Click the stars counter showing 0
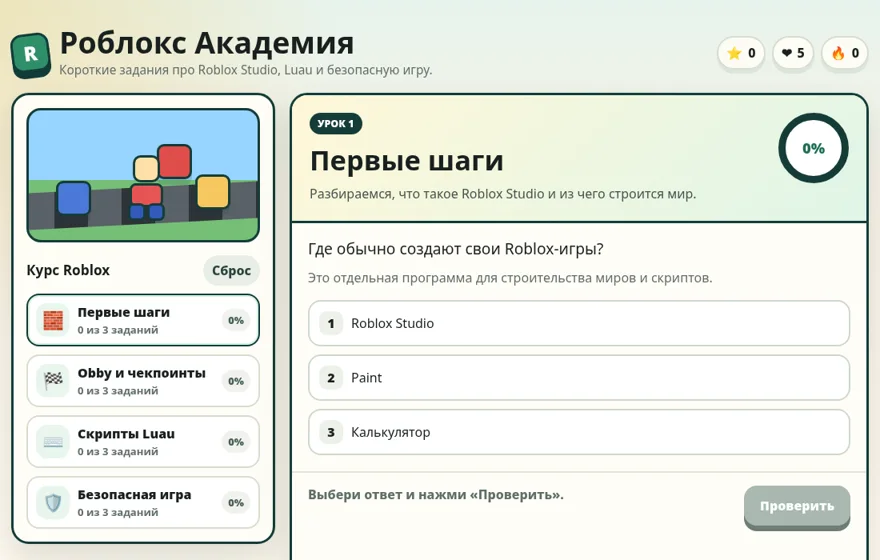The width and height of the screenshot is (880, 560). tap(741, 53)
